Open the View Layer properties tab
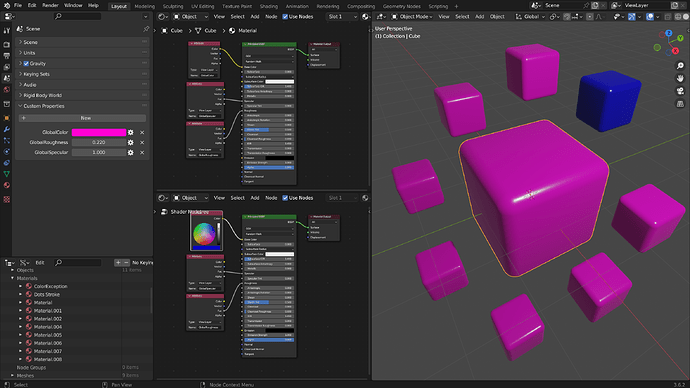This screenshot has width=690, height=388. tap(7, 67)
